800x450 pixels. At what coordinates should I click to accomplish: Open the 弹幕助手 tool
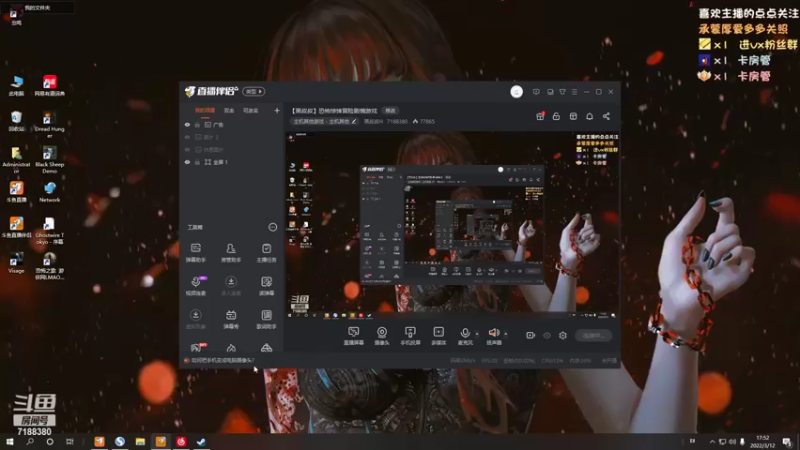click(195, 253)
